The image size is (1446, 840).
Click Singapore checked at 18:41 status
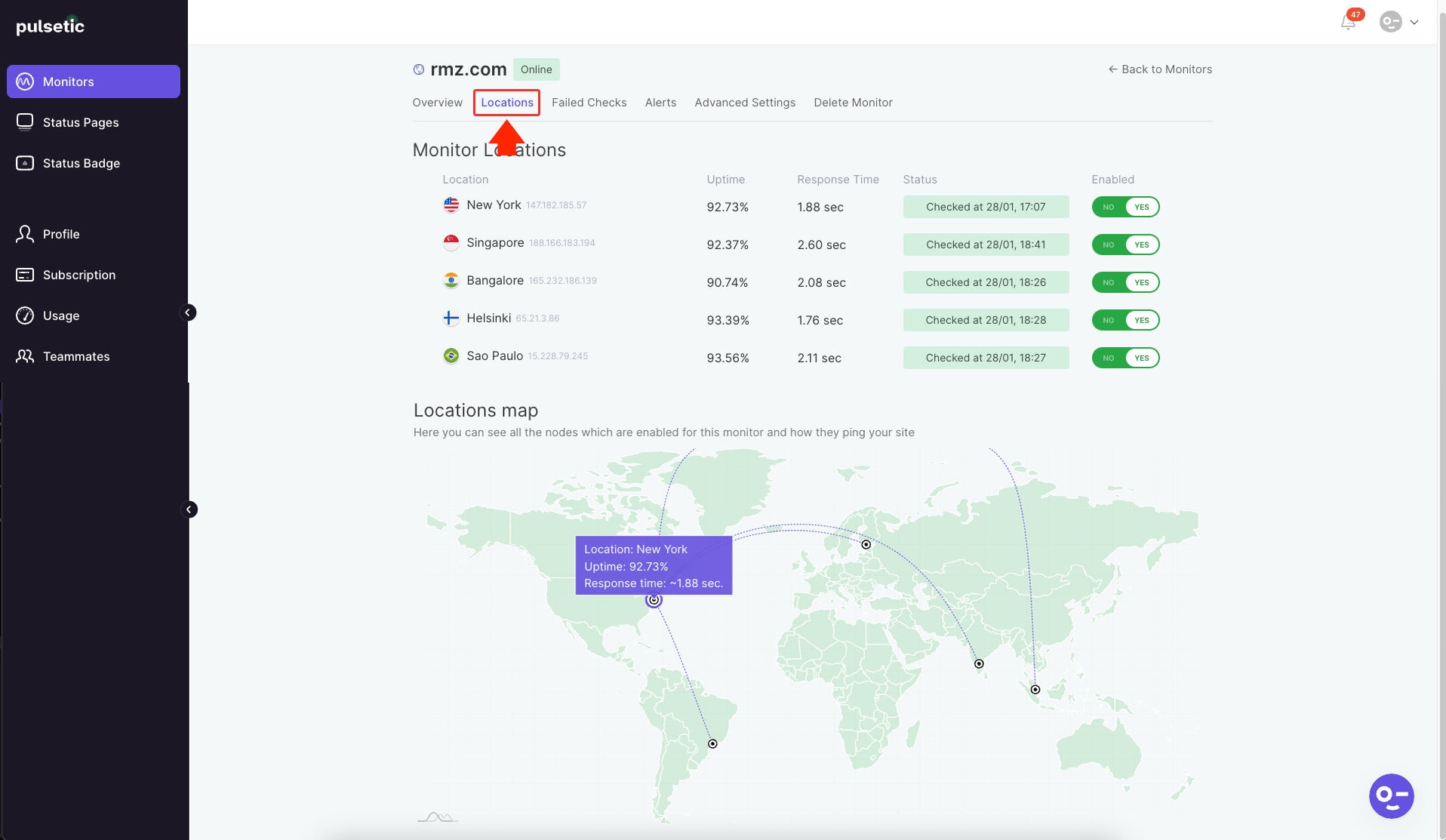(x=986, y=245)
